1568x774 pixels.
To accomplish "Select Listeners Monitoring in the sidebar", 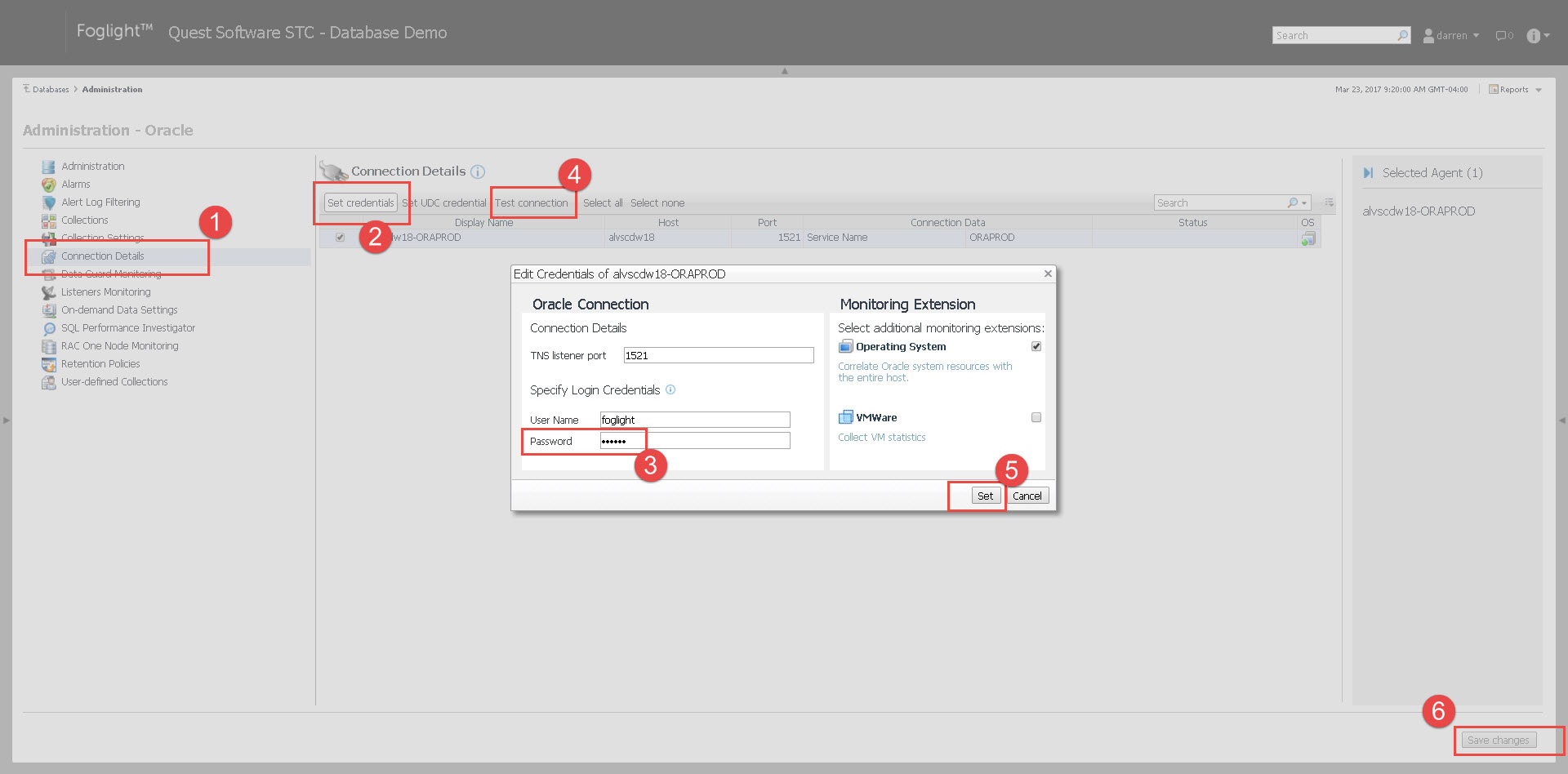I will tap(106, 292).
